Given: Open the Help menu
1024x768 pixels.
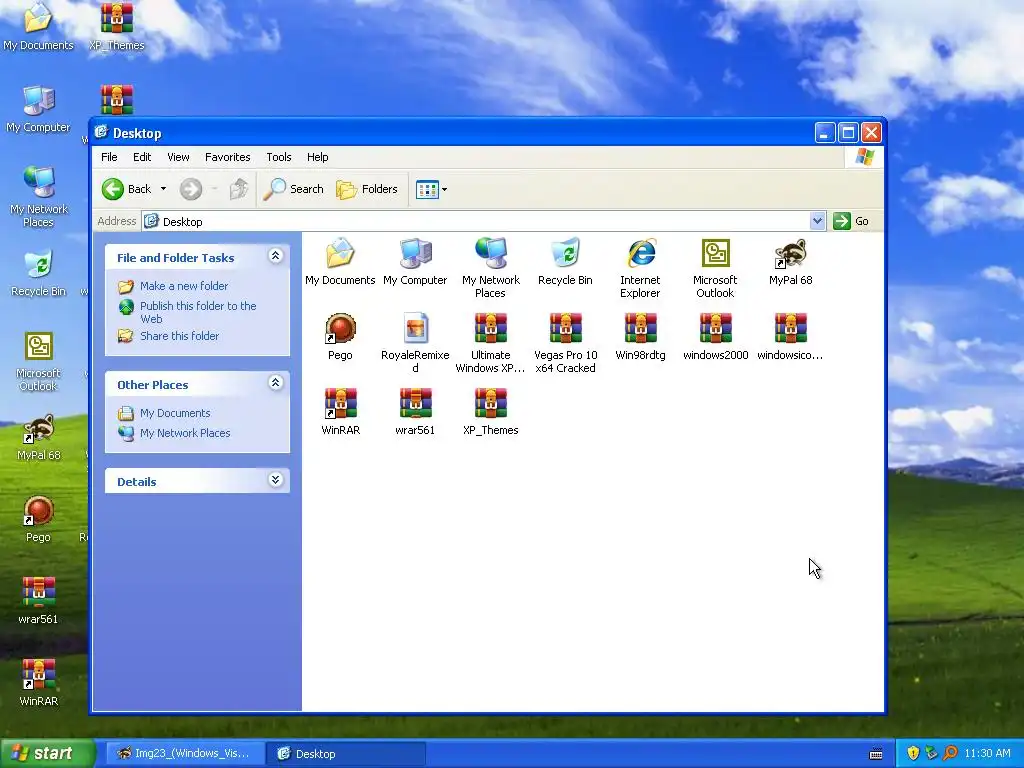Looking at the screenshot, I should coord(317,157).
